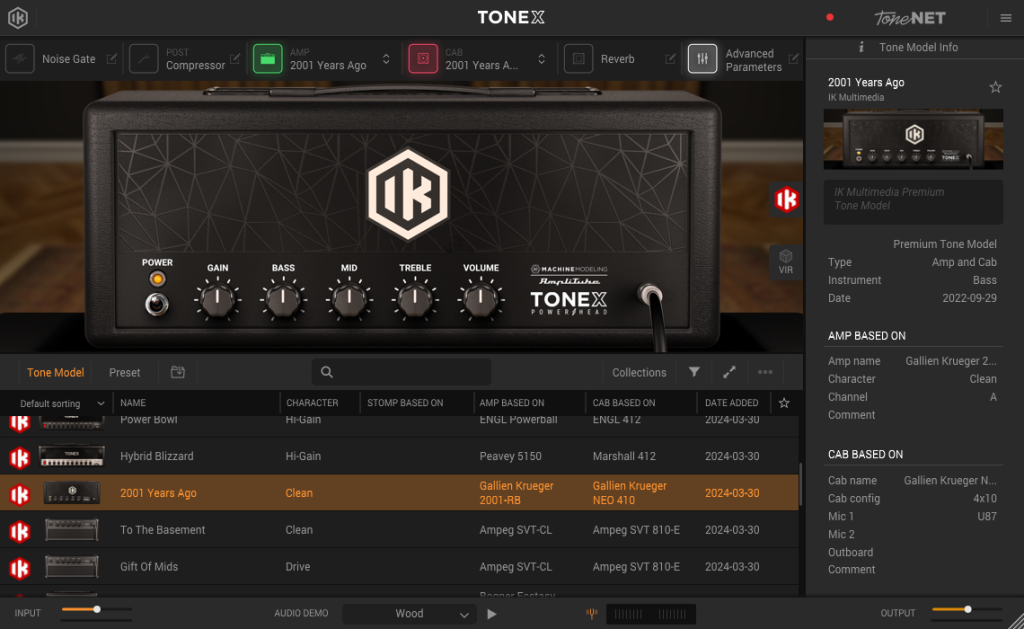Open the Default sorting dropdown

coord(62,404)
